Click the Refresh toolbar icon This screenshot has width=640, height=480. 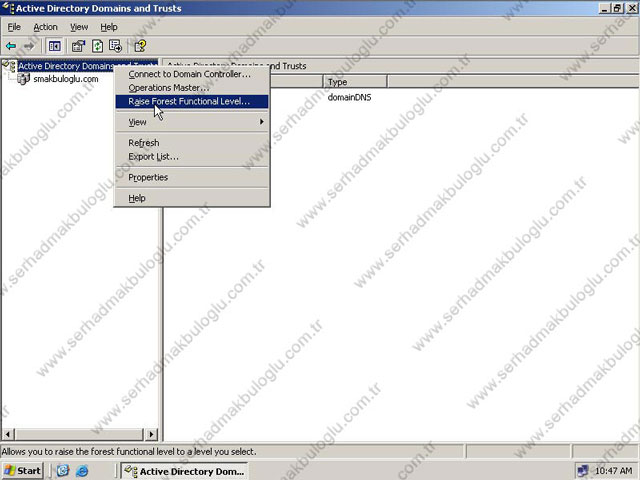[97, 46]
